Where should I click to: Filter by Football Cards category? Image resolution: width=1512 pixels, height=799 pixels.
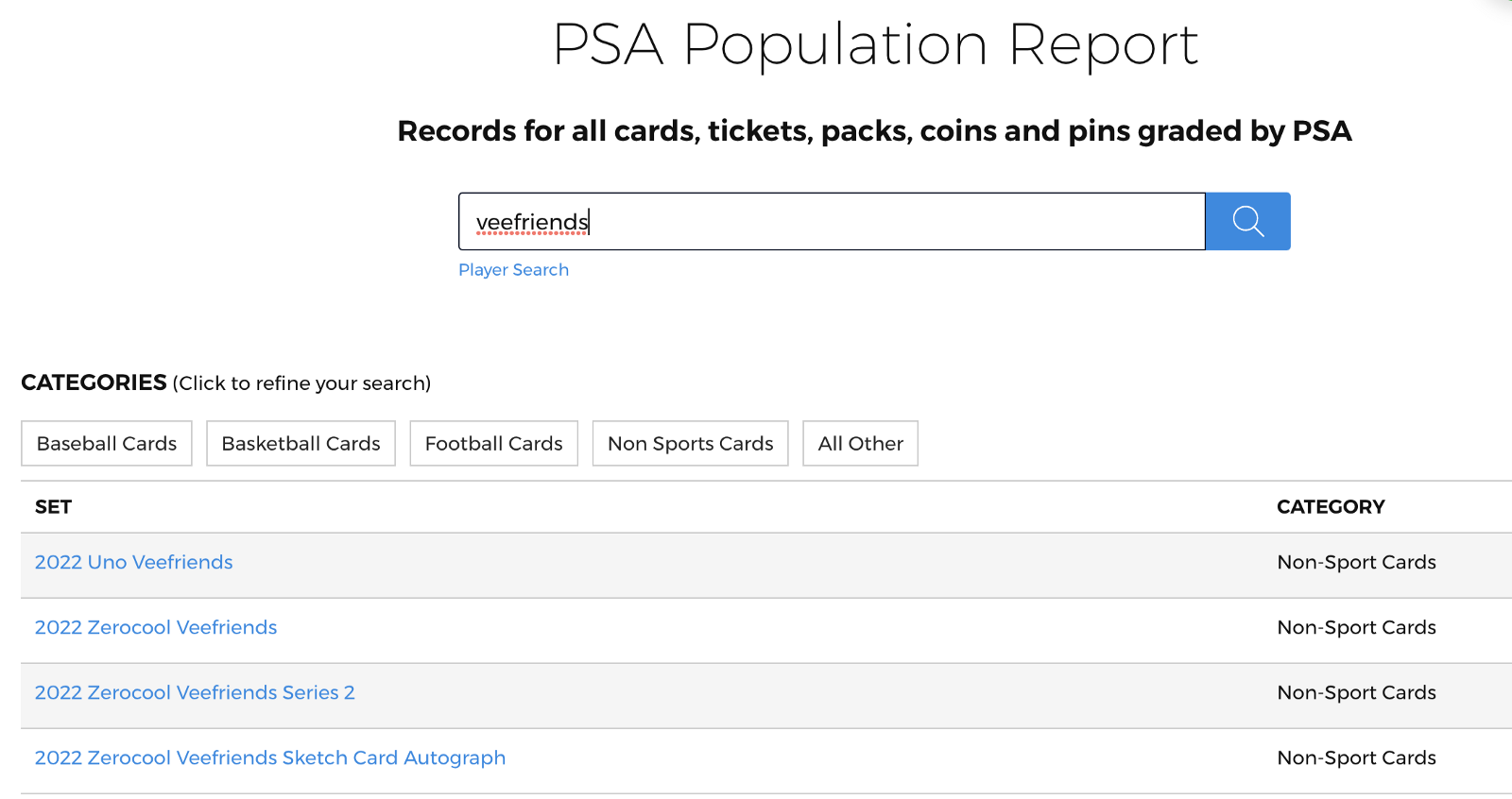tap(493, 443)
